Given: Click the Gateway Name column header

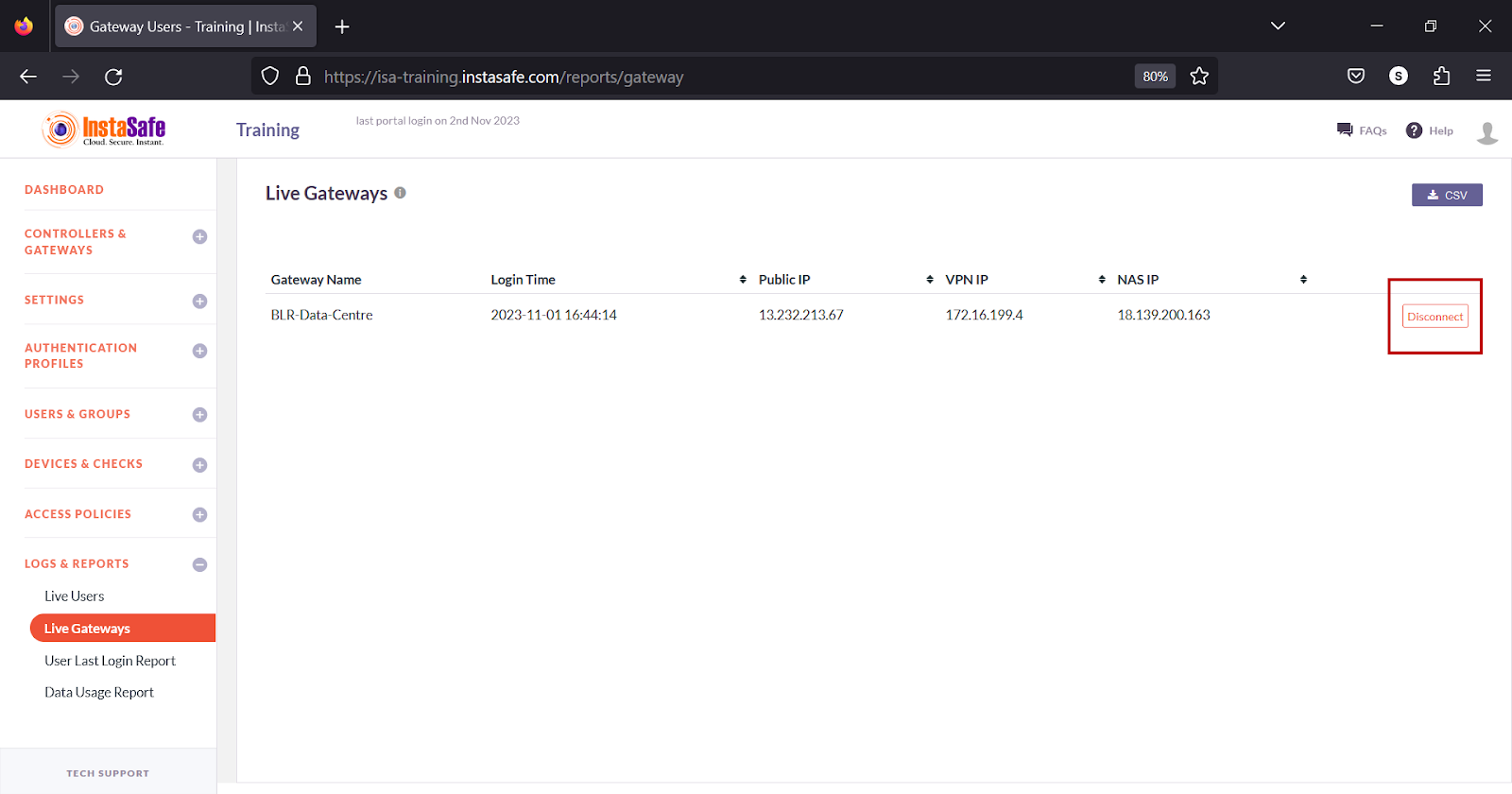Looking at the screenshot, I should click(x=317, y=280).
